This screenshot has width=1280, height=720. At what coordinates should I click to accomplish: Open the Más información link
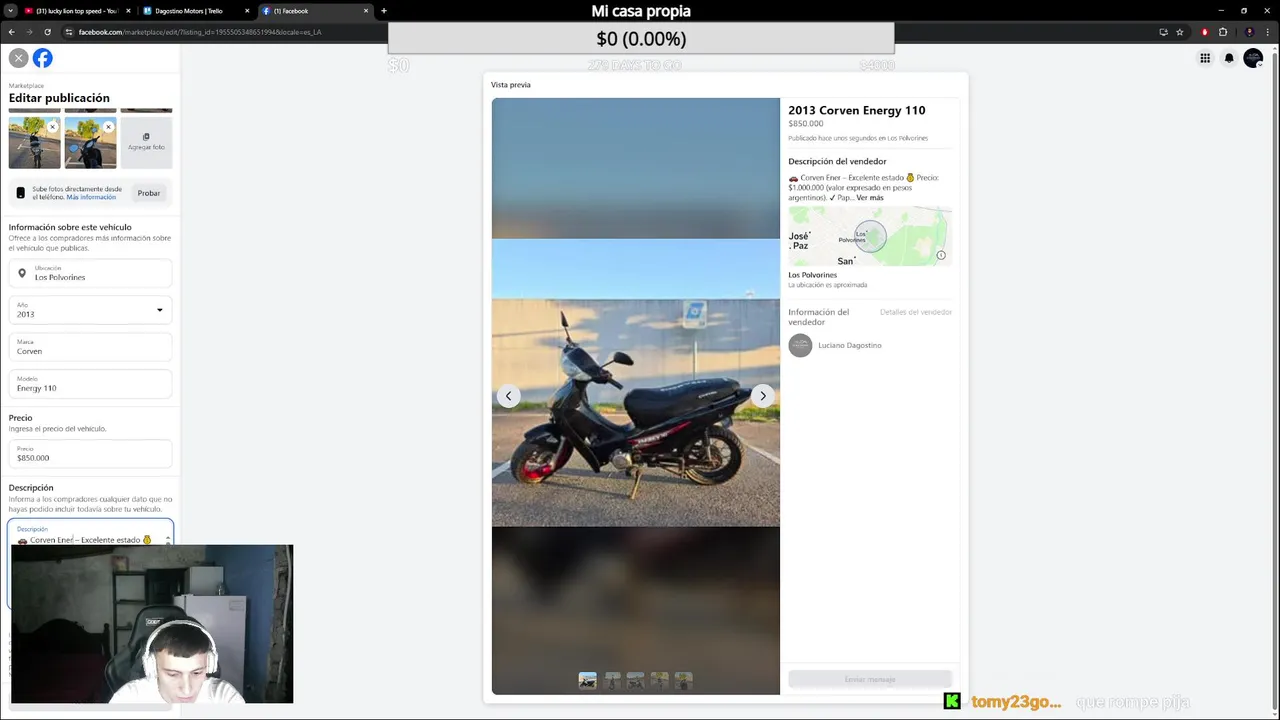click(91, 197)
